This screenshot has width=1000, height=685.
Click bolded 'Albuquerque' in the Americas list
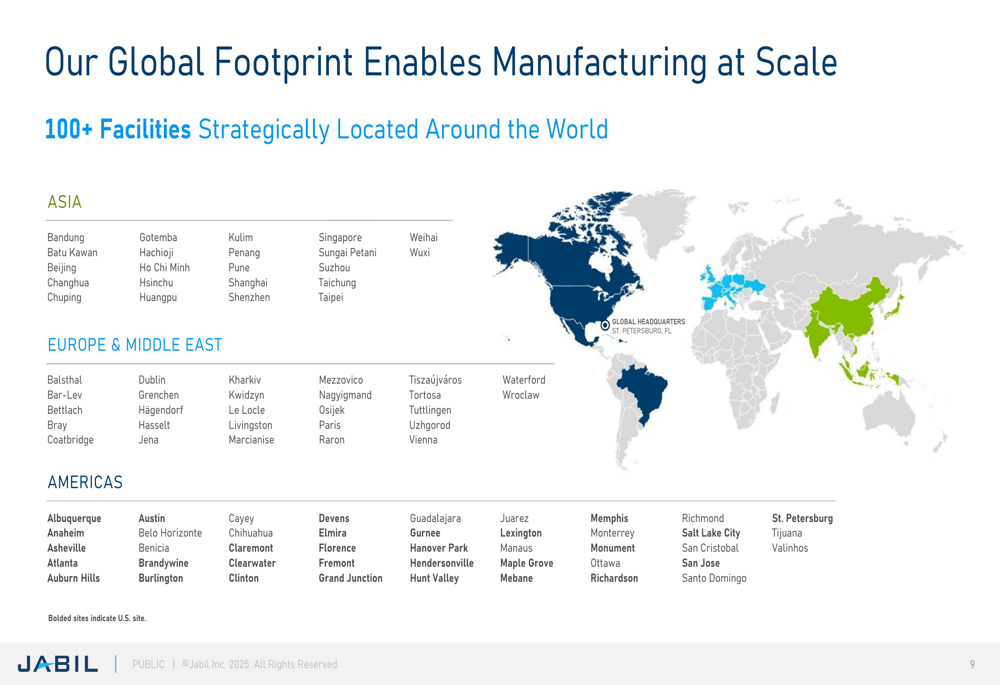coord(74,519)
